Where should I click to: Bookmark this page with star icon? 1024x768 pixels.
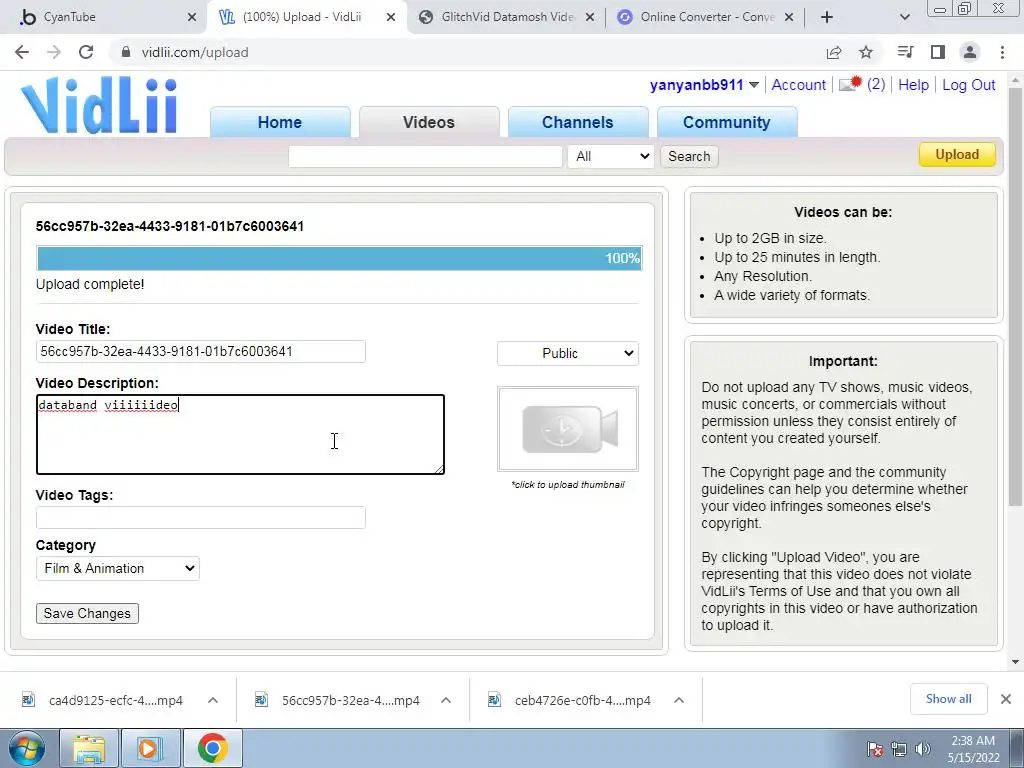pyautogui.click(x=866, y=52)
